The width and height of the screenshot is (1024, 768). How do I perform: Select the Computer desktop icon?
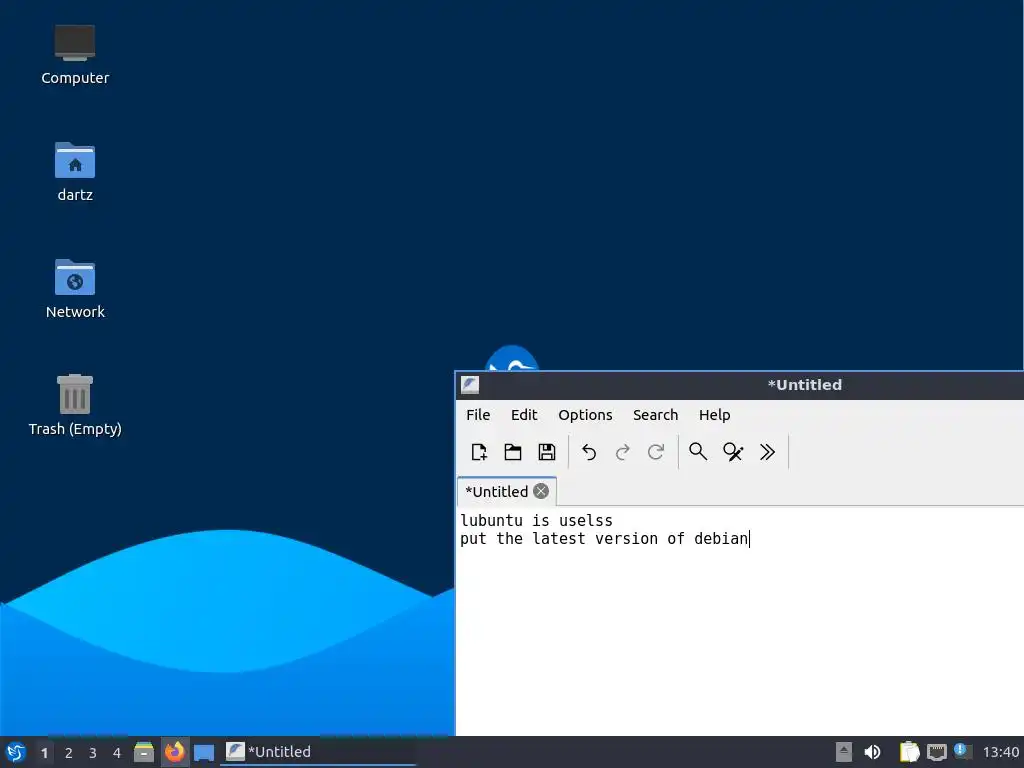[x=75, y=55]
